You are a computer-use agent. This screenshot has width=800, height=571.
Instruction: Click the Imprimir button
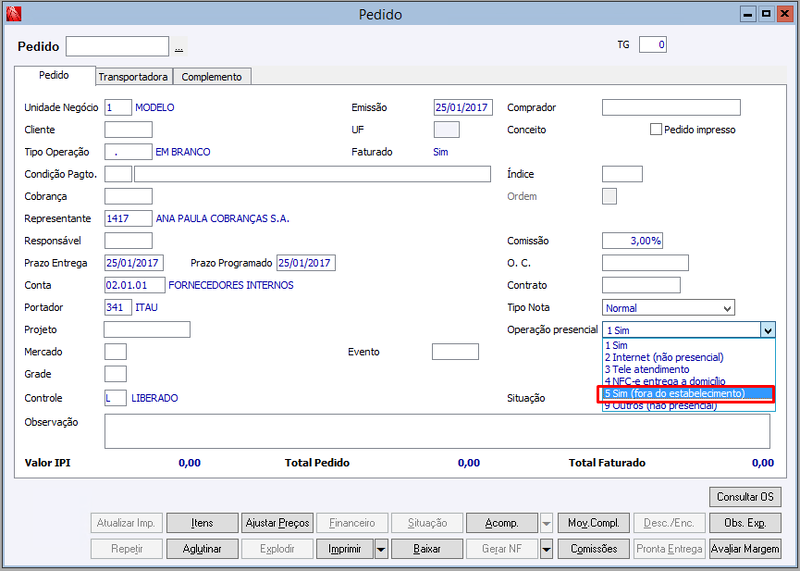click(345, 549)
